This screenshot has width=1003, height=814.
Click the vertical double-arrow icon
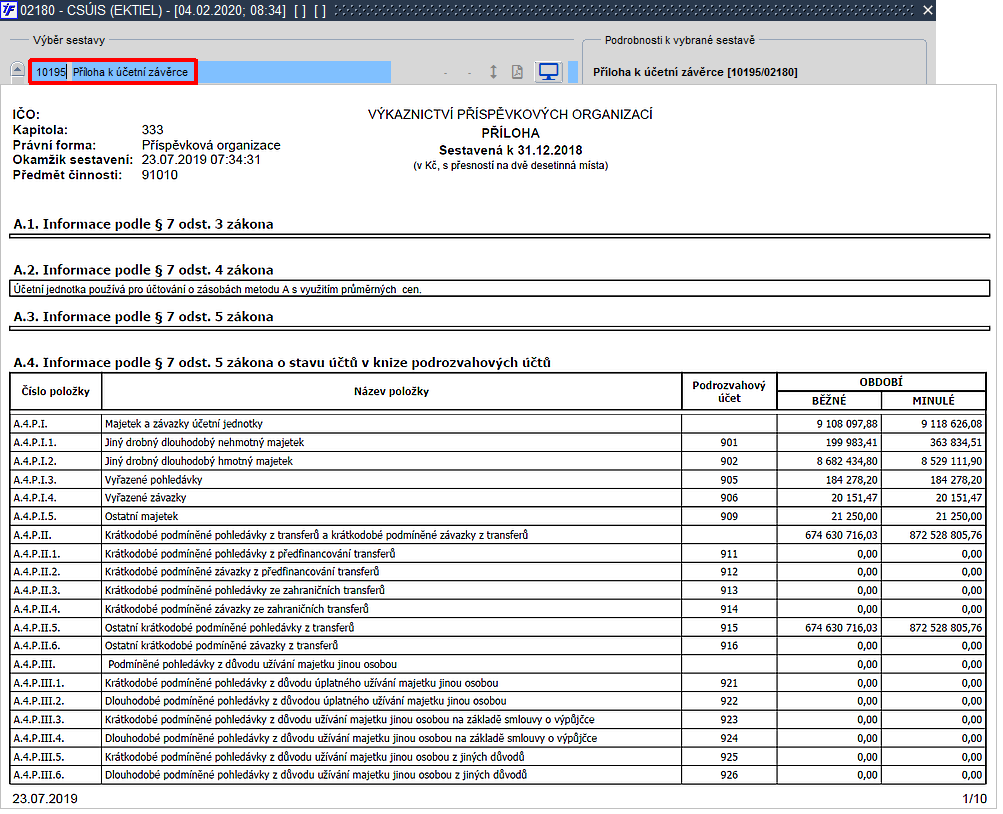493,72
